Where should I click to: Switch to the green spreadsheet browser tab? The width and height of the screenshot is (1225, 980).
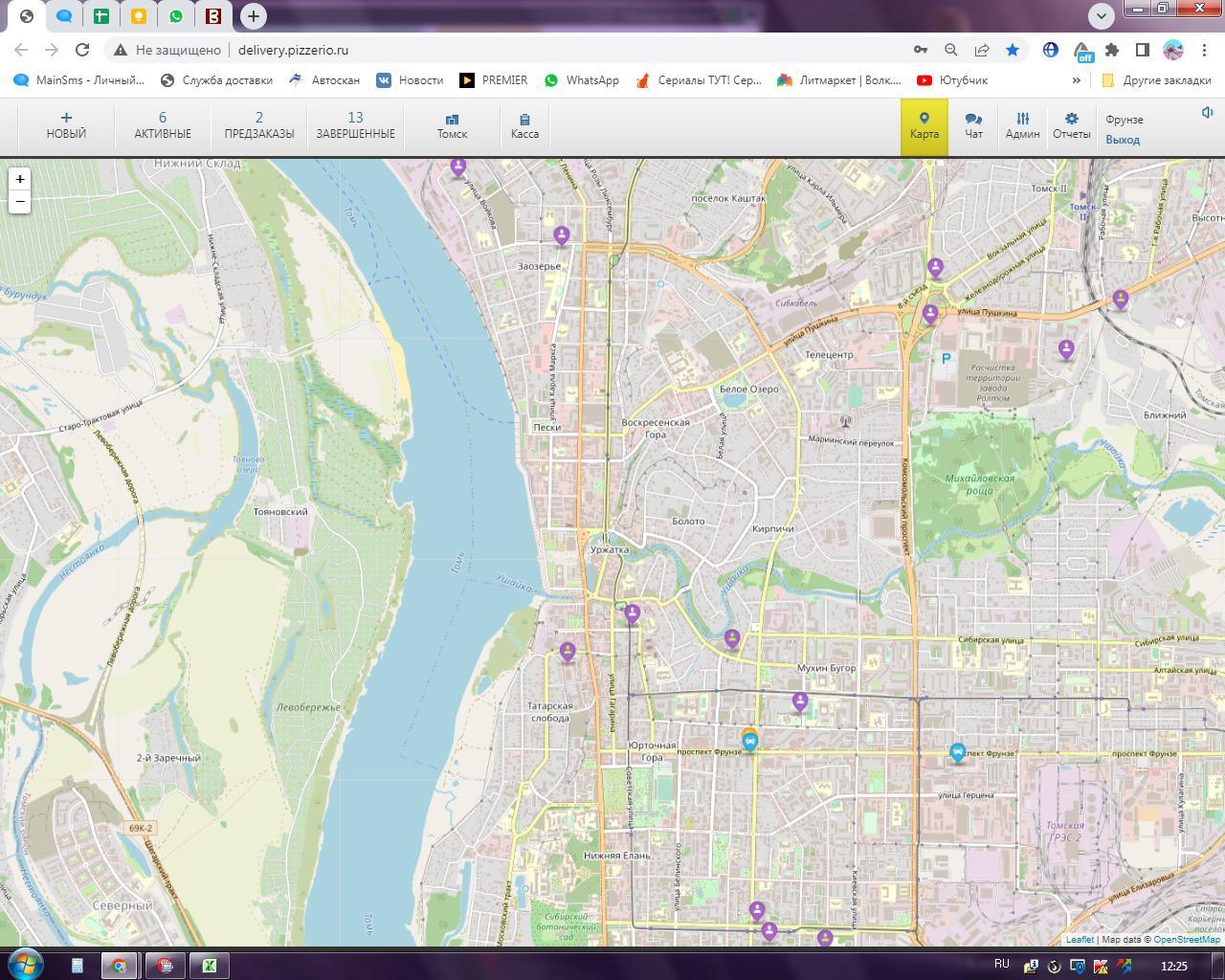(x=101, y=15)
